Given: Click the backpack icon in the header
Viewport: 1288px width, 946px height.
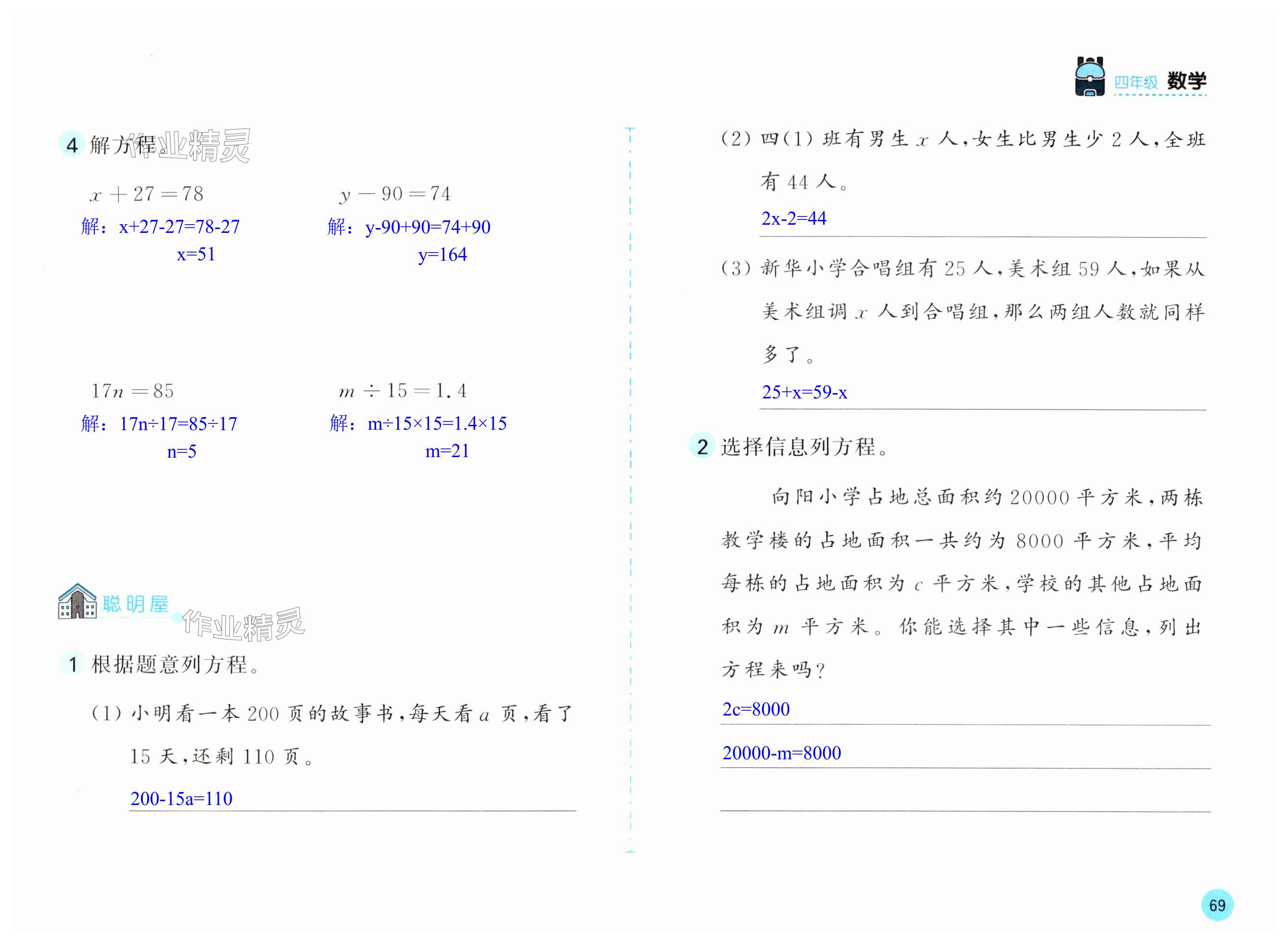Looking at the screenshot, I should 1089,77.
